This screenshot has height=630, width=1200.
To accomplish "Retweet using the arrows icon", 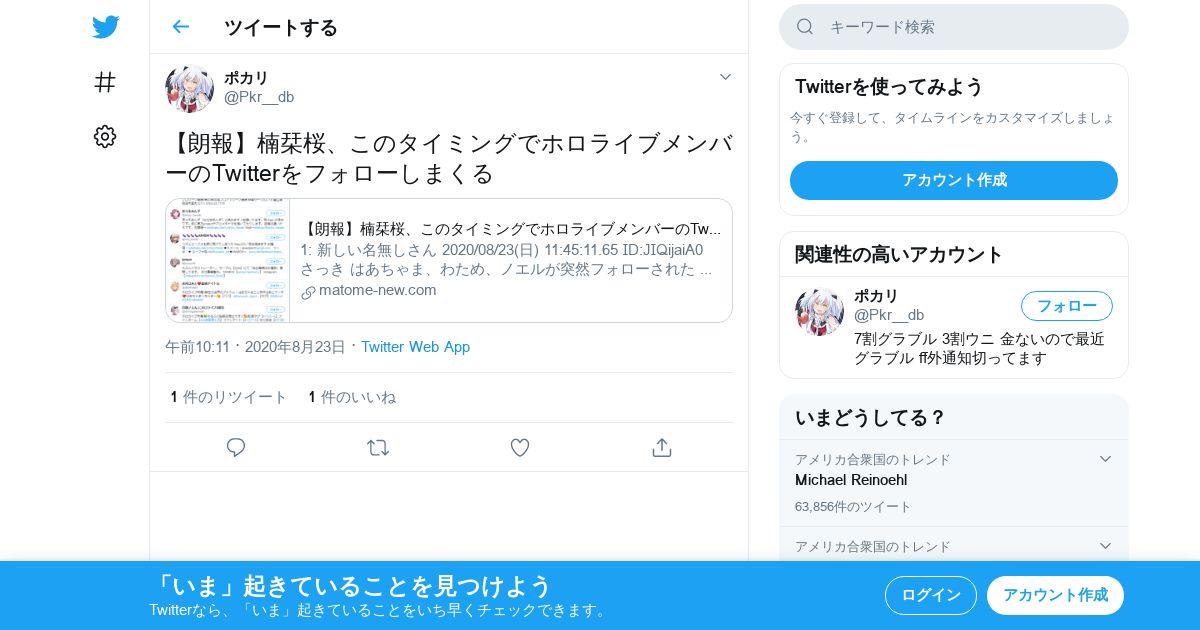I will point(378,448).
